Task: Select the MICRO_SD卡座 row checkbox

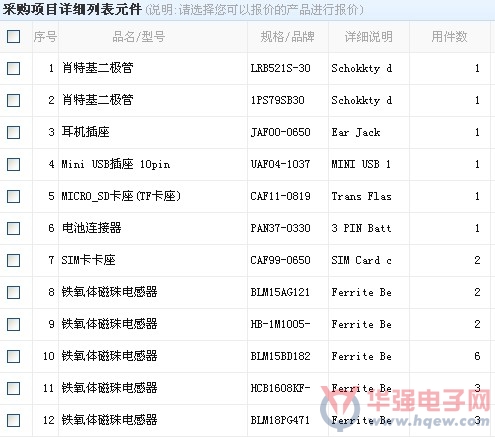Action: pyautogui.click(x=13, y=196)
